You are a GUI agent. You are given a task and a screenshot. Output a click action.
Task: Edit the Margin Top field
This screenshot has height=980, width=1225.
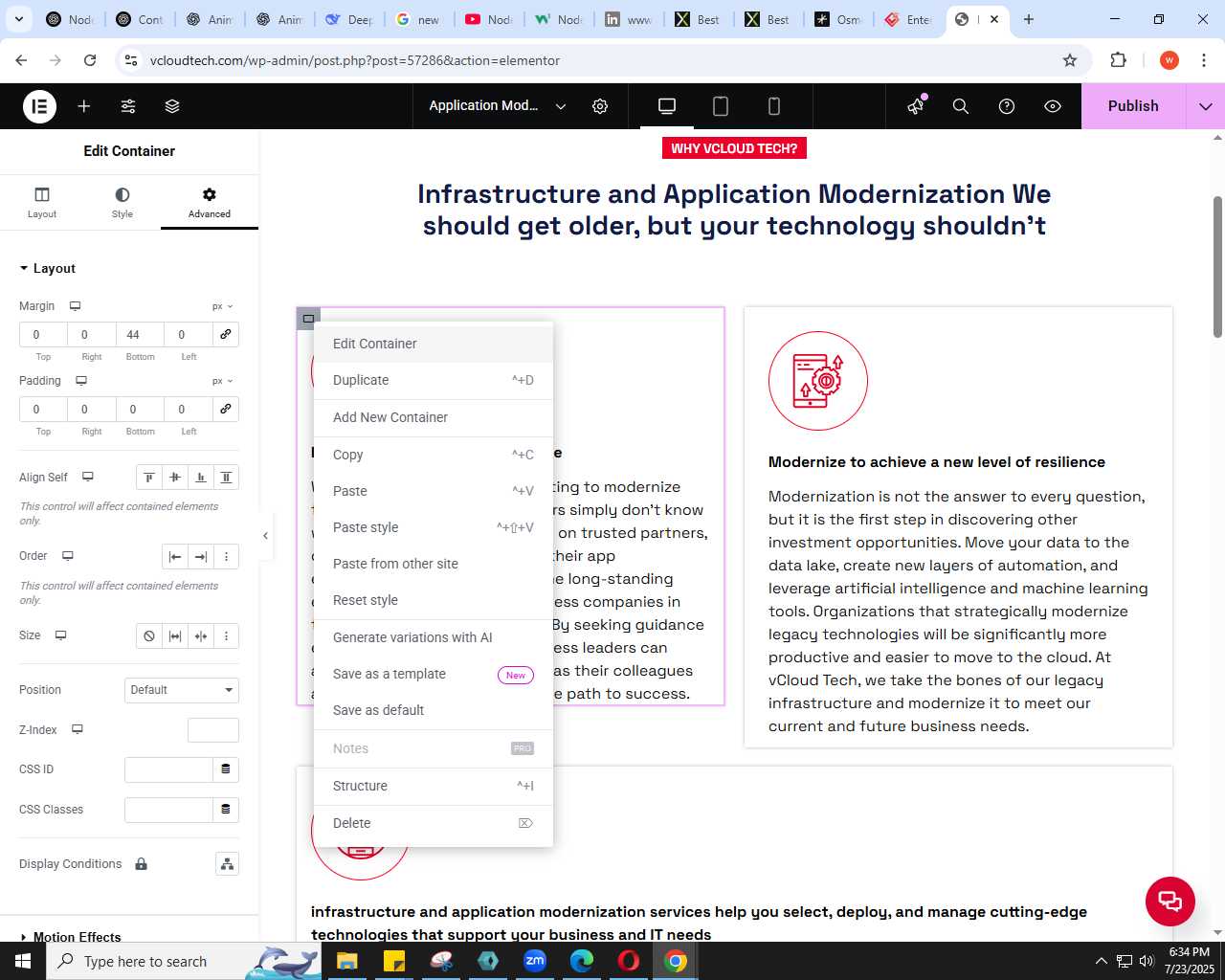click(43, 334)
